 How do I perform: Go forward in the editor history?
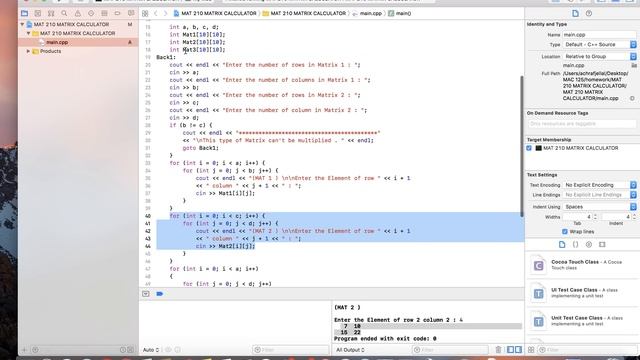click(x=165, y=13)
